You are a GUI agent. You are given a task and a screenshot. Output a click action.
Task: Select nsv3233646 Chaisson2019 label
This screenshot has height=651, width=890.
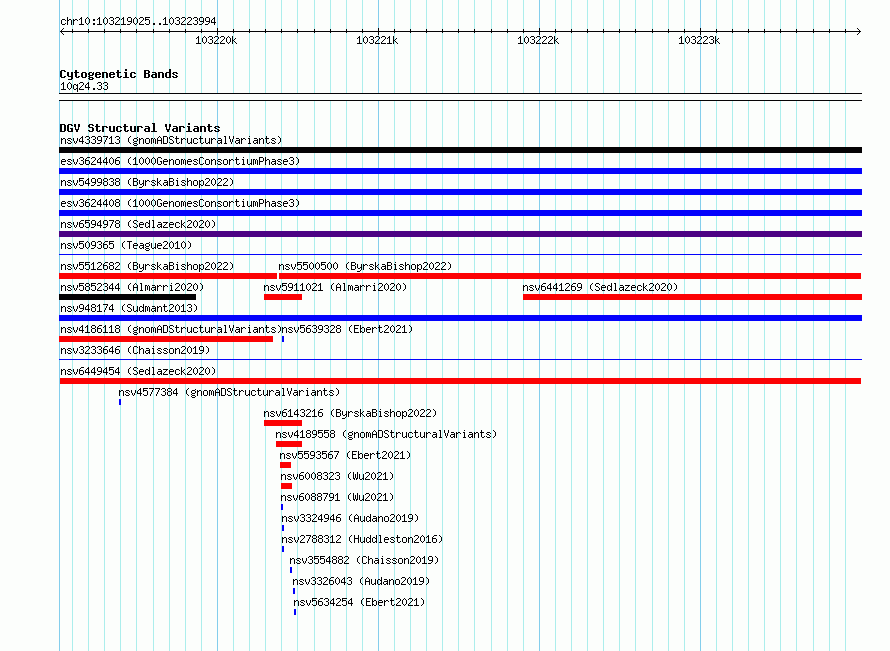pyautogui.click(x=135, y=350)
